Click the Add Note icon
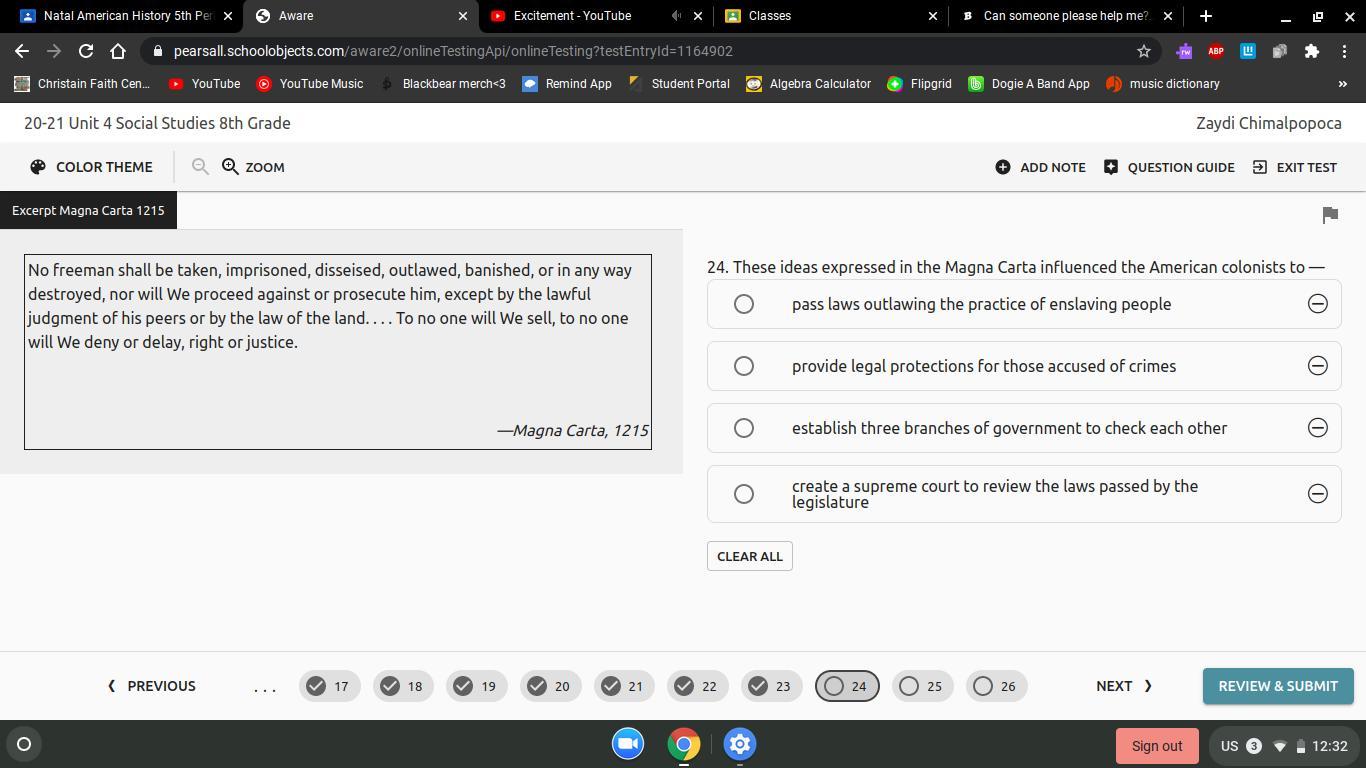 click(x=1002, y=167)
